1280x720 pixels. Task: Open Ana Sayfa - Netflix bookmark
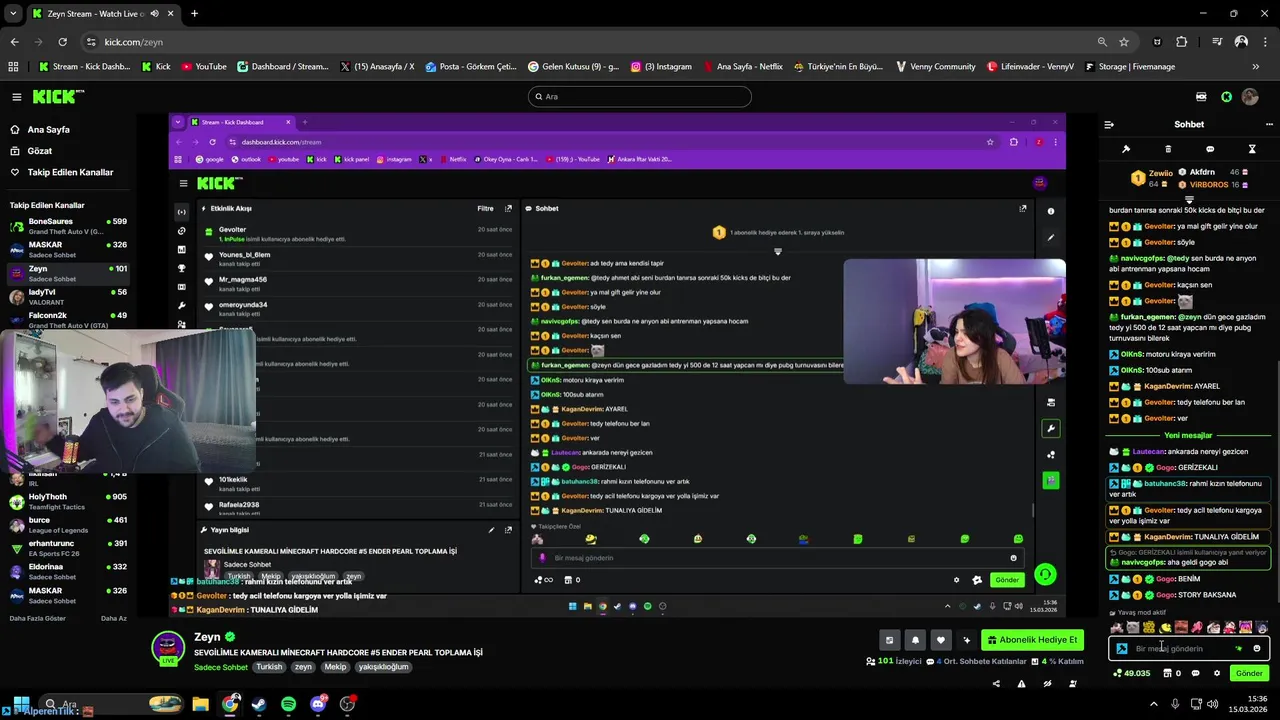tap(743, 67)
